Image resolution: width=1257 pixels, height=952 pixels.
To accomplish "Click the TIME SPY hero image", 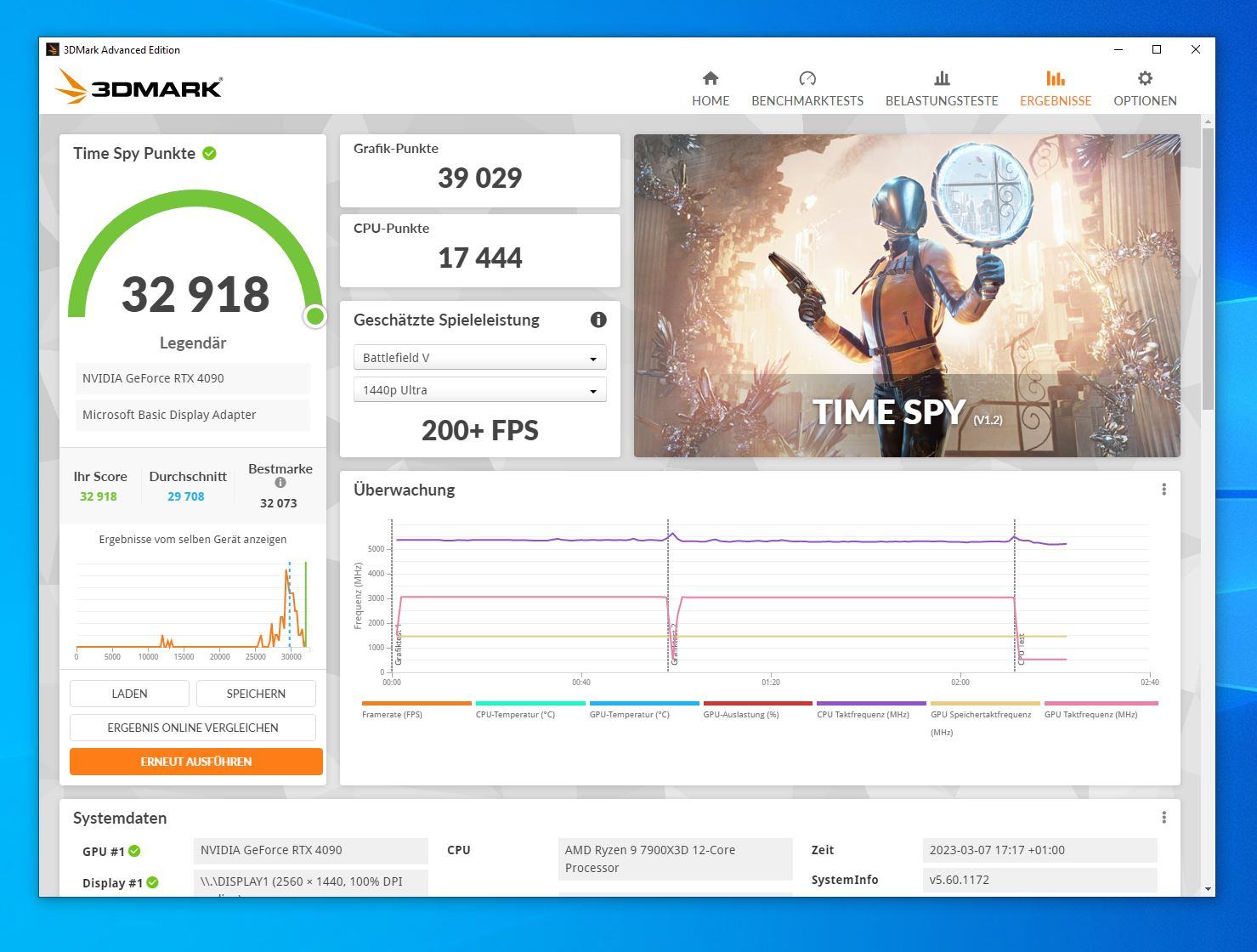I will pyautogui.click(x=907, y=296).
